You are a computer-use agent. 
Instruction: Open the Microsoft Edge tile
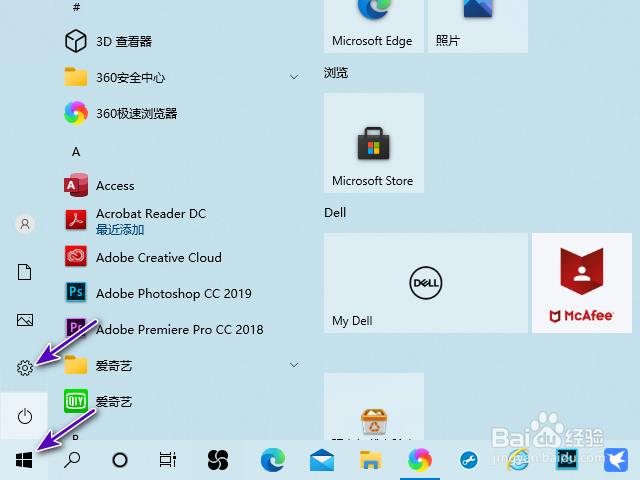[x=374, y=25]
